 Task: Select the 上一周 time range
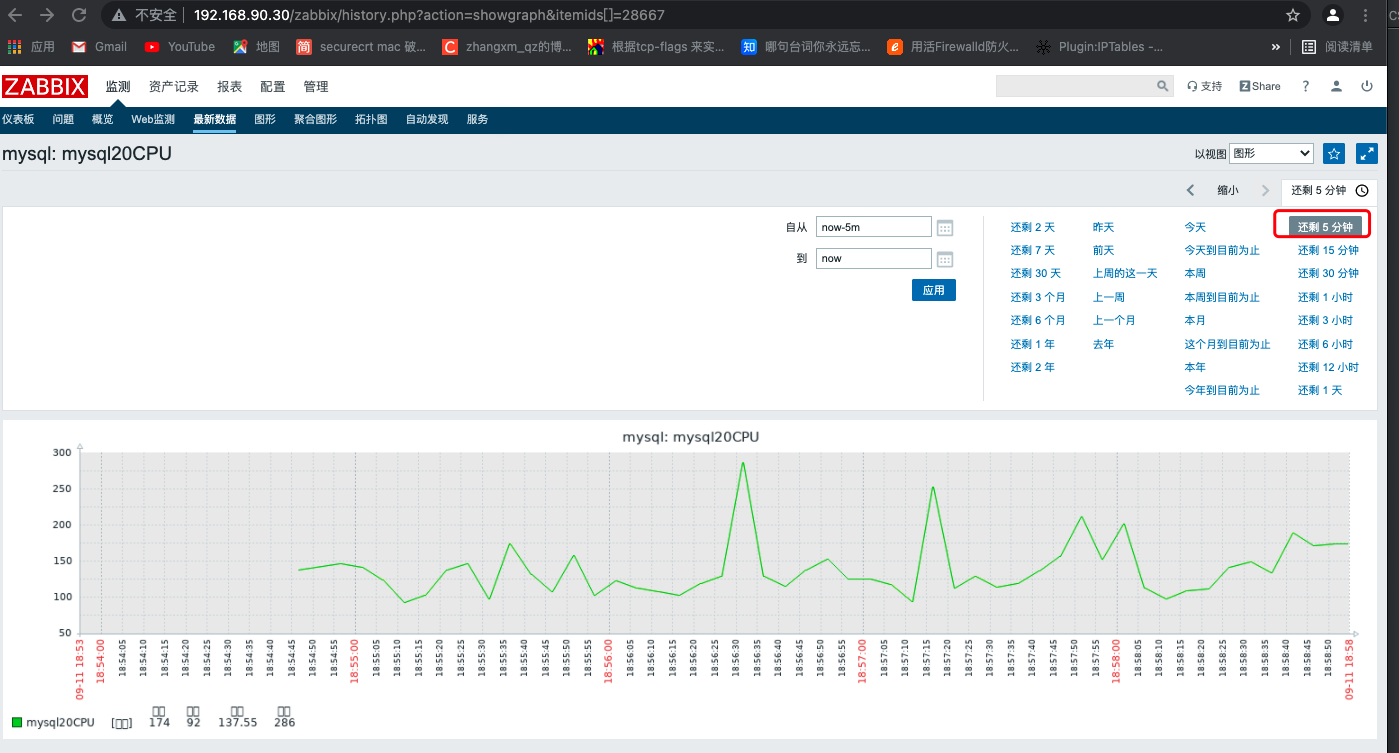pyautogui.click(x=1108, y=297)
